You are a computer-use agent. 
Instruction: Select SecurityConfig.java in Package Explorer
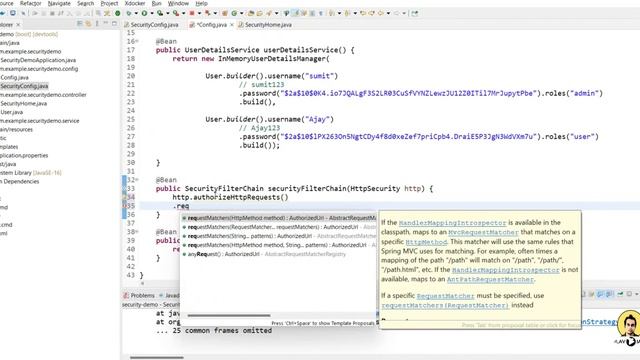click(x=24, y=86)
